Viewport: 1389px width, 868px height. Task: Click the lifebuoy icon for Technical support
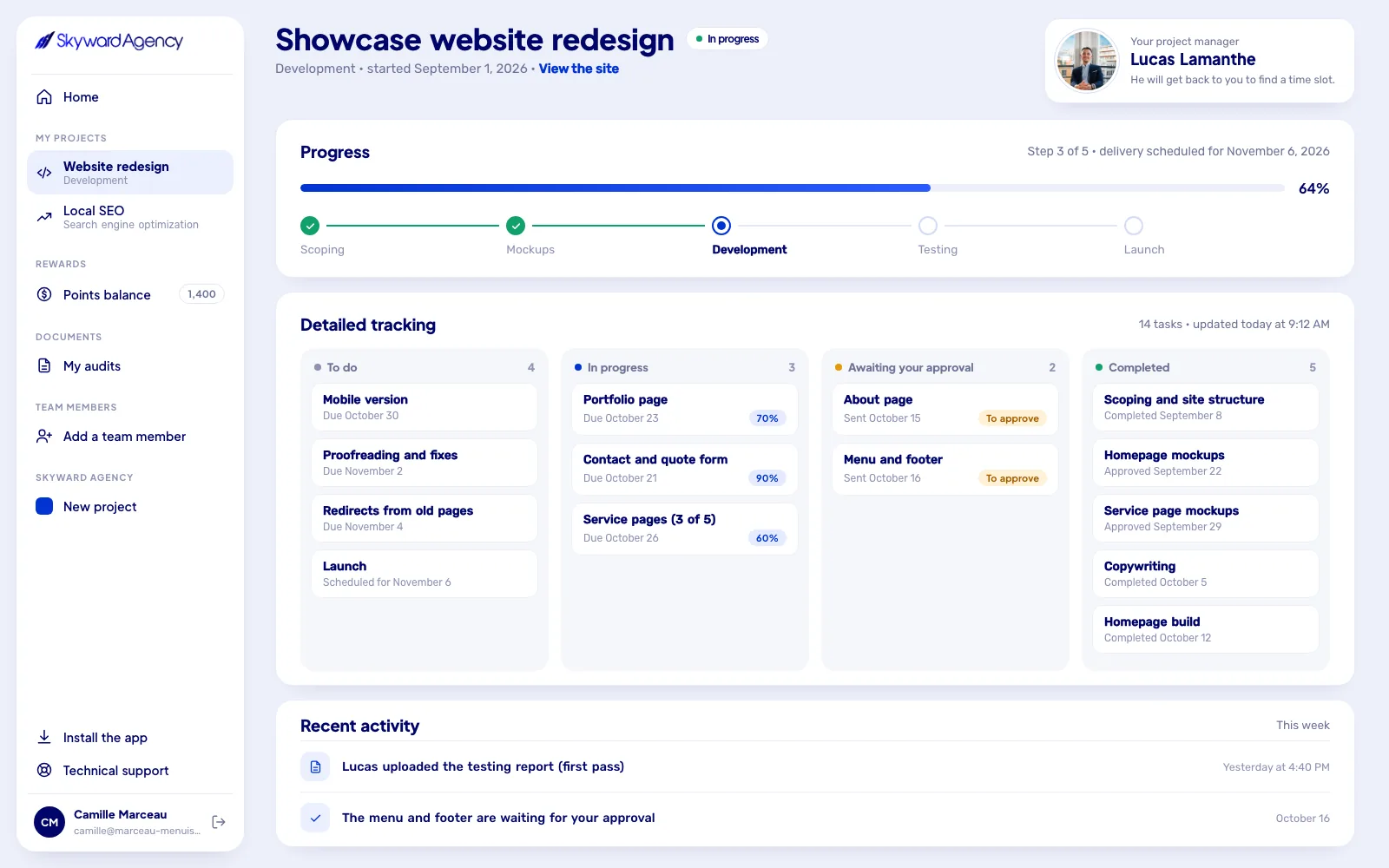tap(44, 770)
